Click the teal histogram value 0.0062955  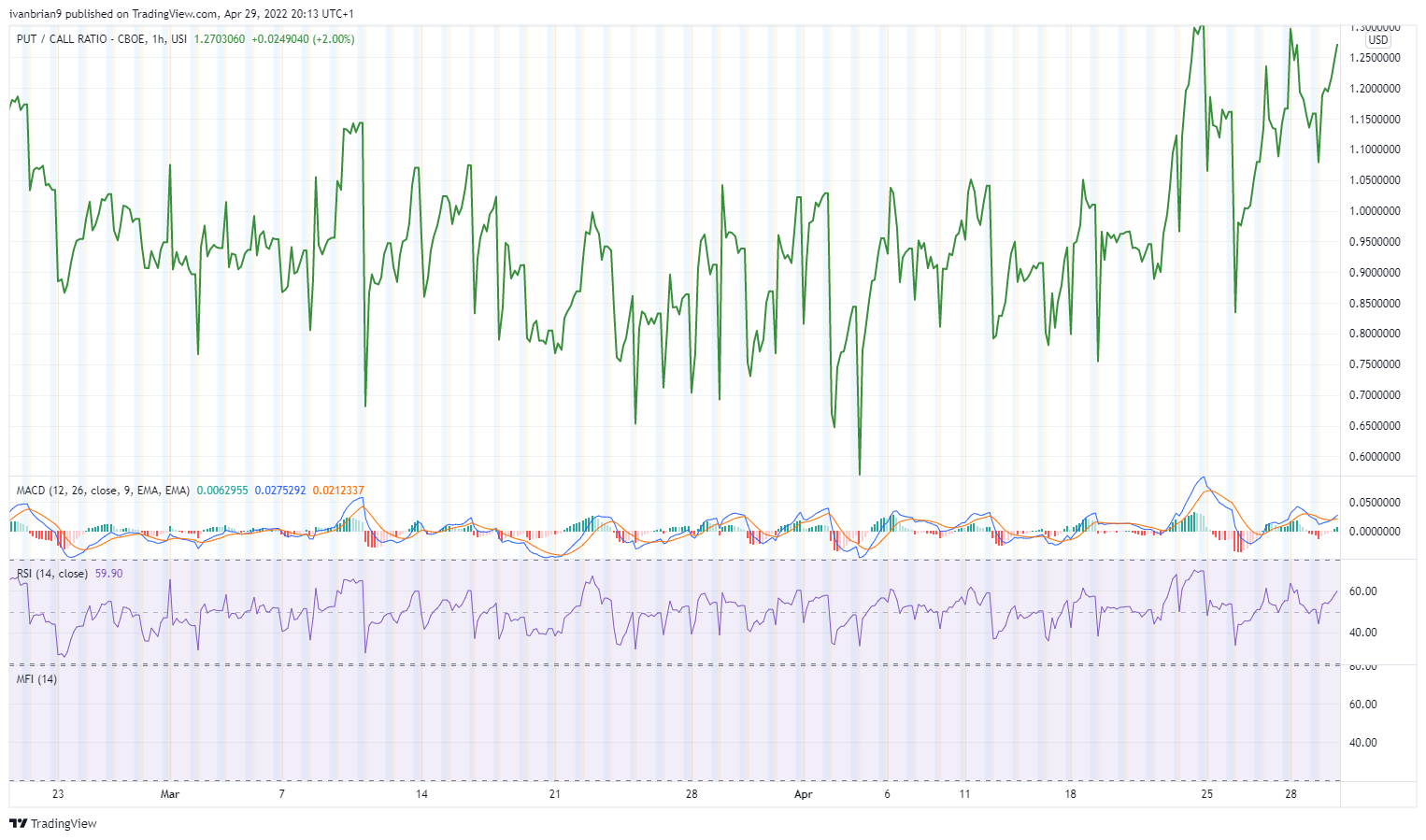tap(222, 491)
